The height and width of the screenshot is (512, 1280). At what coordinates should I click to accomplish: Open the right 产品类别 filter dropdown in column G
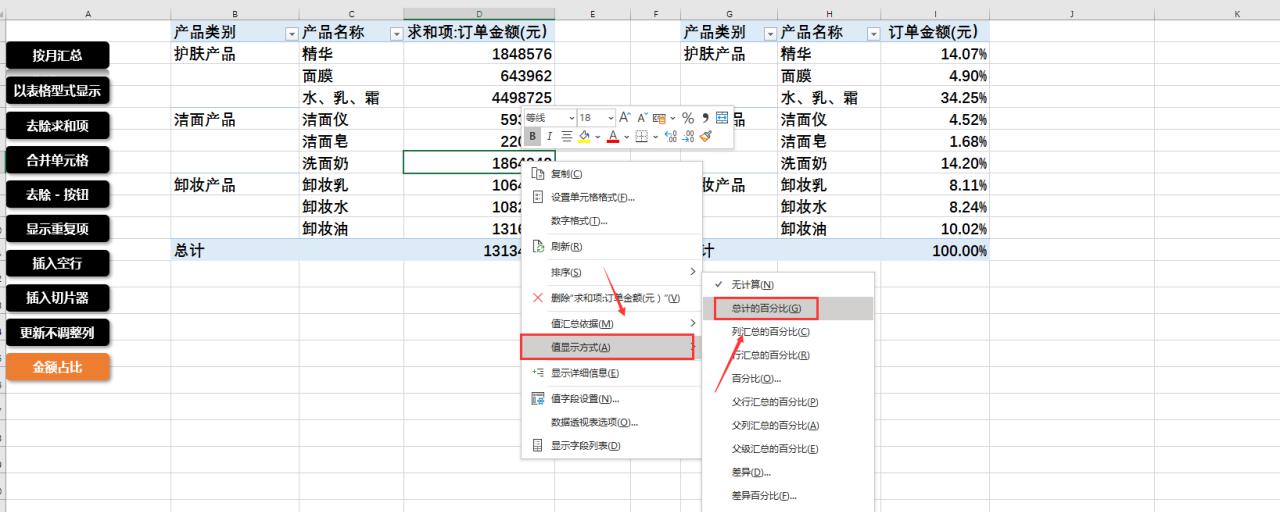(x=770, y=33)
